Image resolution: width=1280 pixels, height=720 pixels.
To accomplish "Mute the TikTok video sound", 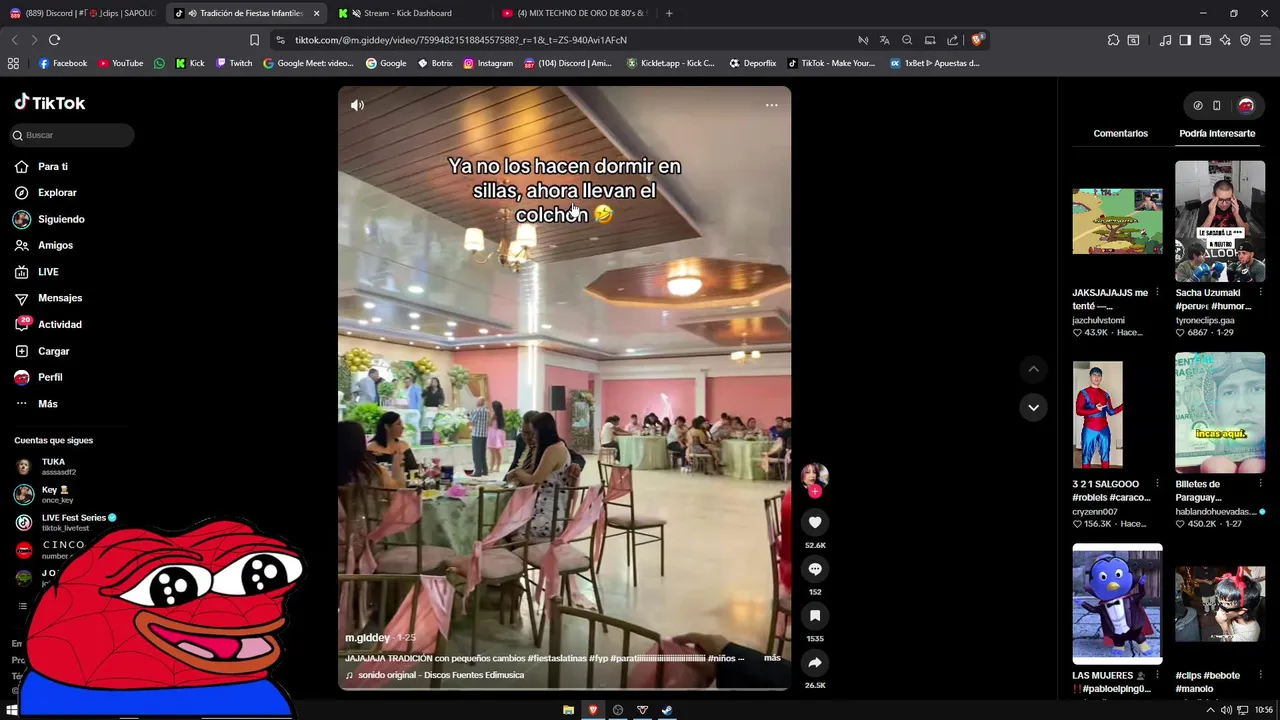I will [x=357, y=105].
